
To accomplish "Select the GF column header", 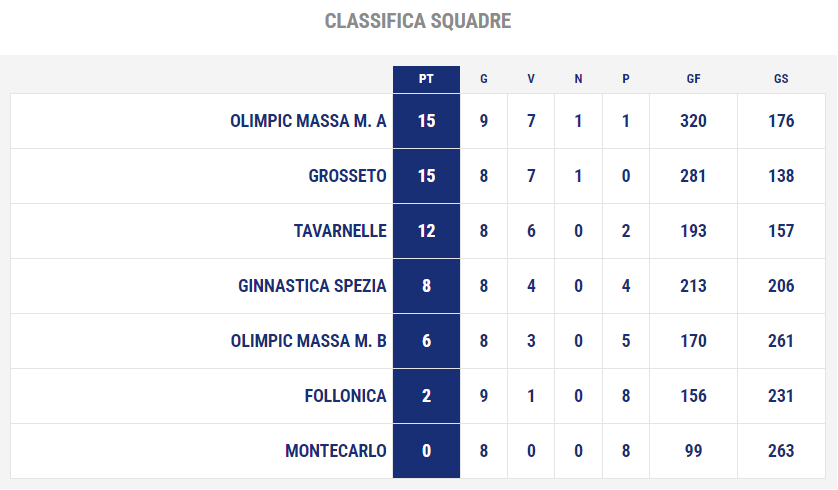I will (693, 79).
